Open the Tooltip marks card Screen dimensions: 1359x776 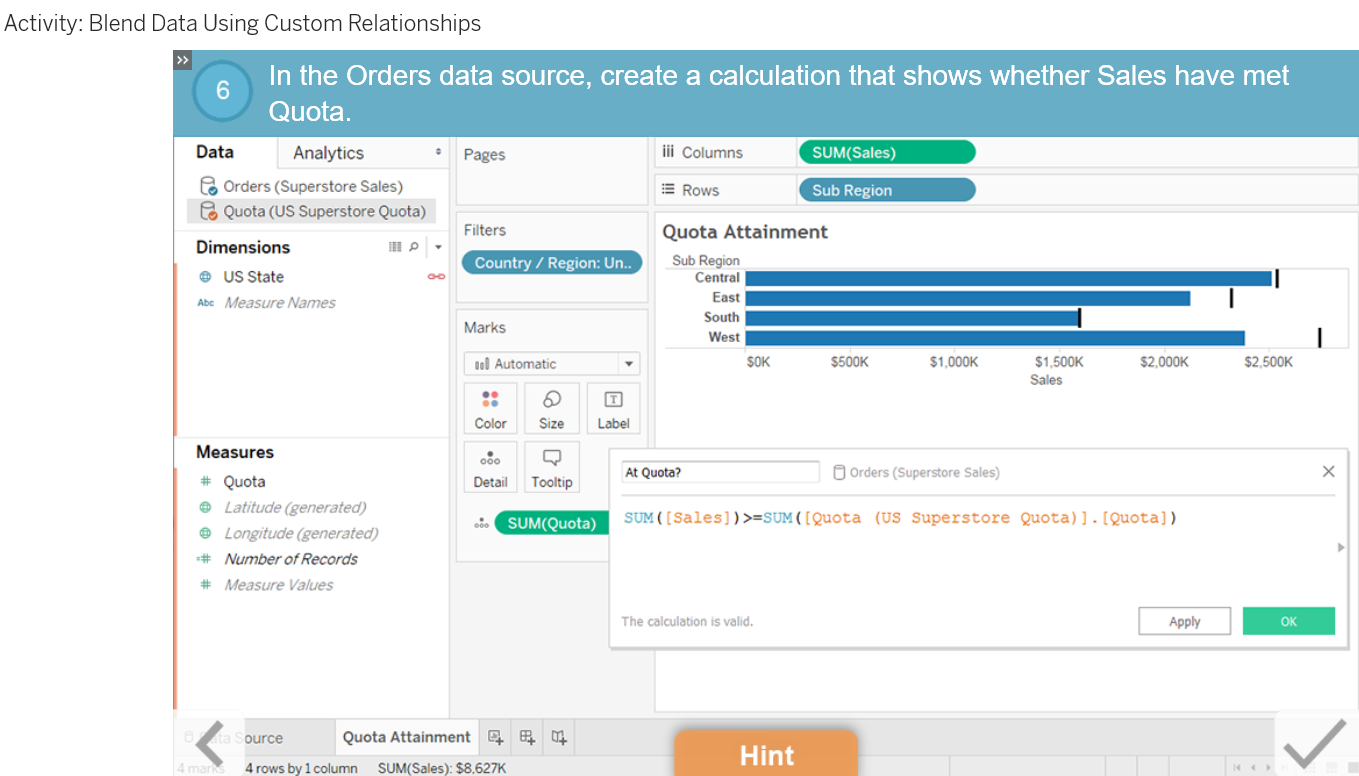point(551,467)
